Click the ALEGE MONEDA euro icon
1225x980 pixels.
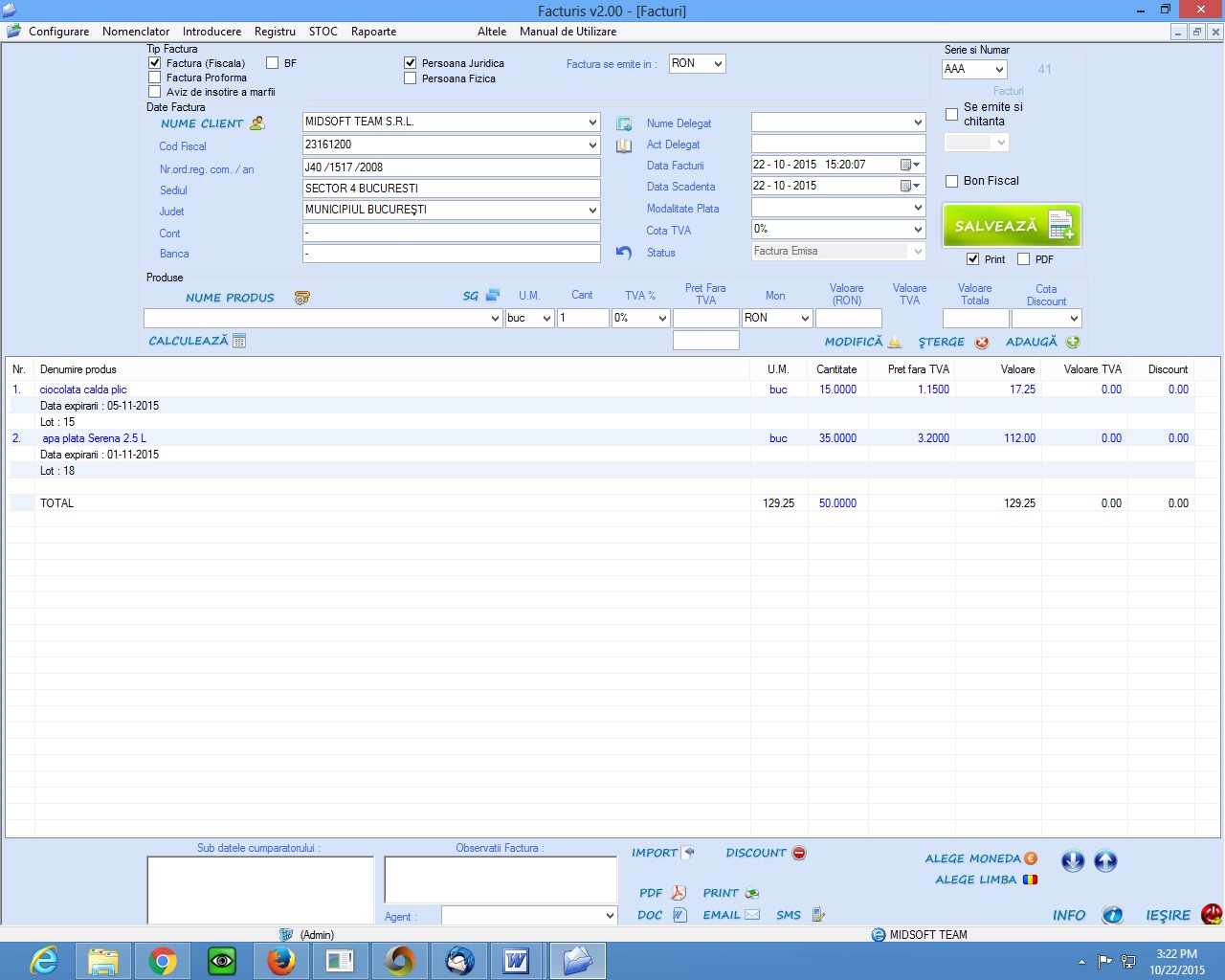click(1031, 858)
